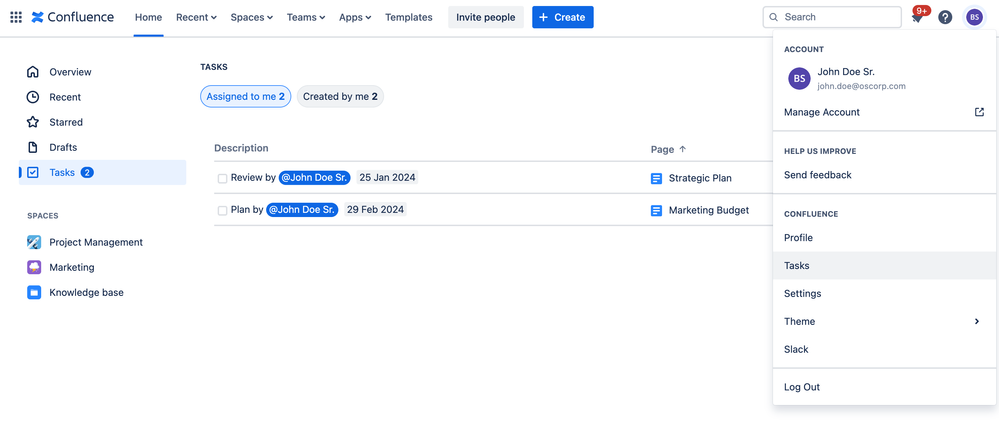Click the Drafts document icon in sidebar
The image size is (999, 425).
pyautogui.click(x=32, y=147)
